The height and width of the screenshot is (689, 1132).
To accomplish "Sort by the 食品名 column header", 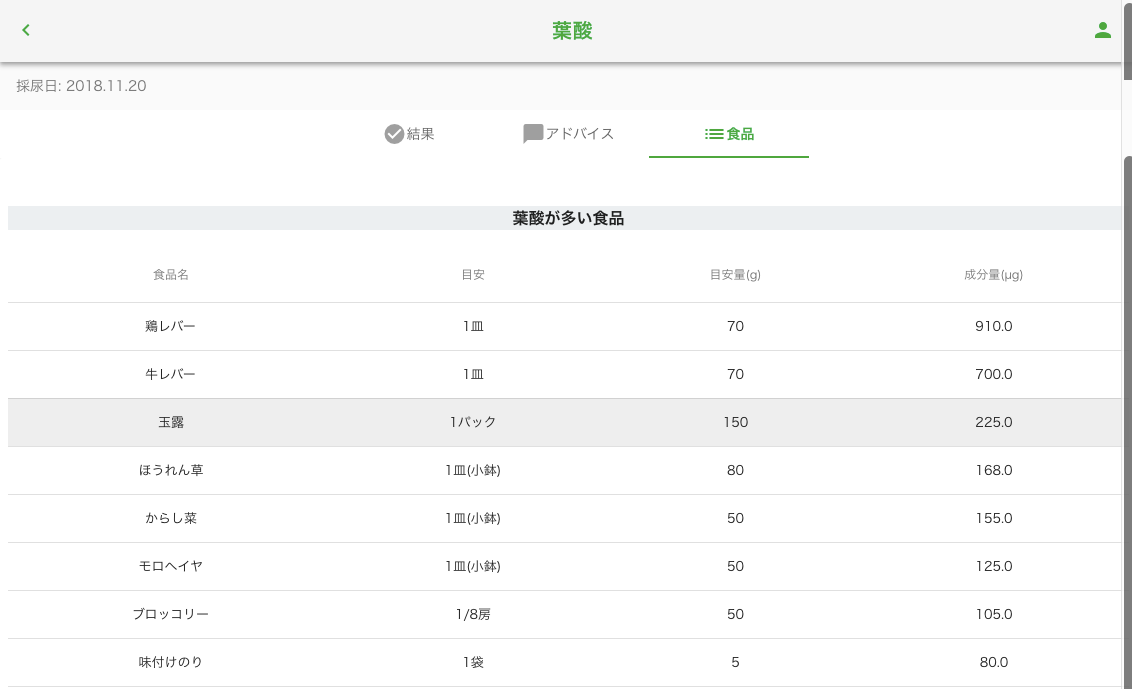I will (170, 275).
